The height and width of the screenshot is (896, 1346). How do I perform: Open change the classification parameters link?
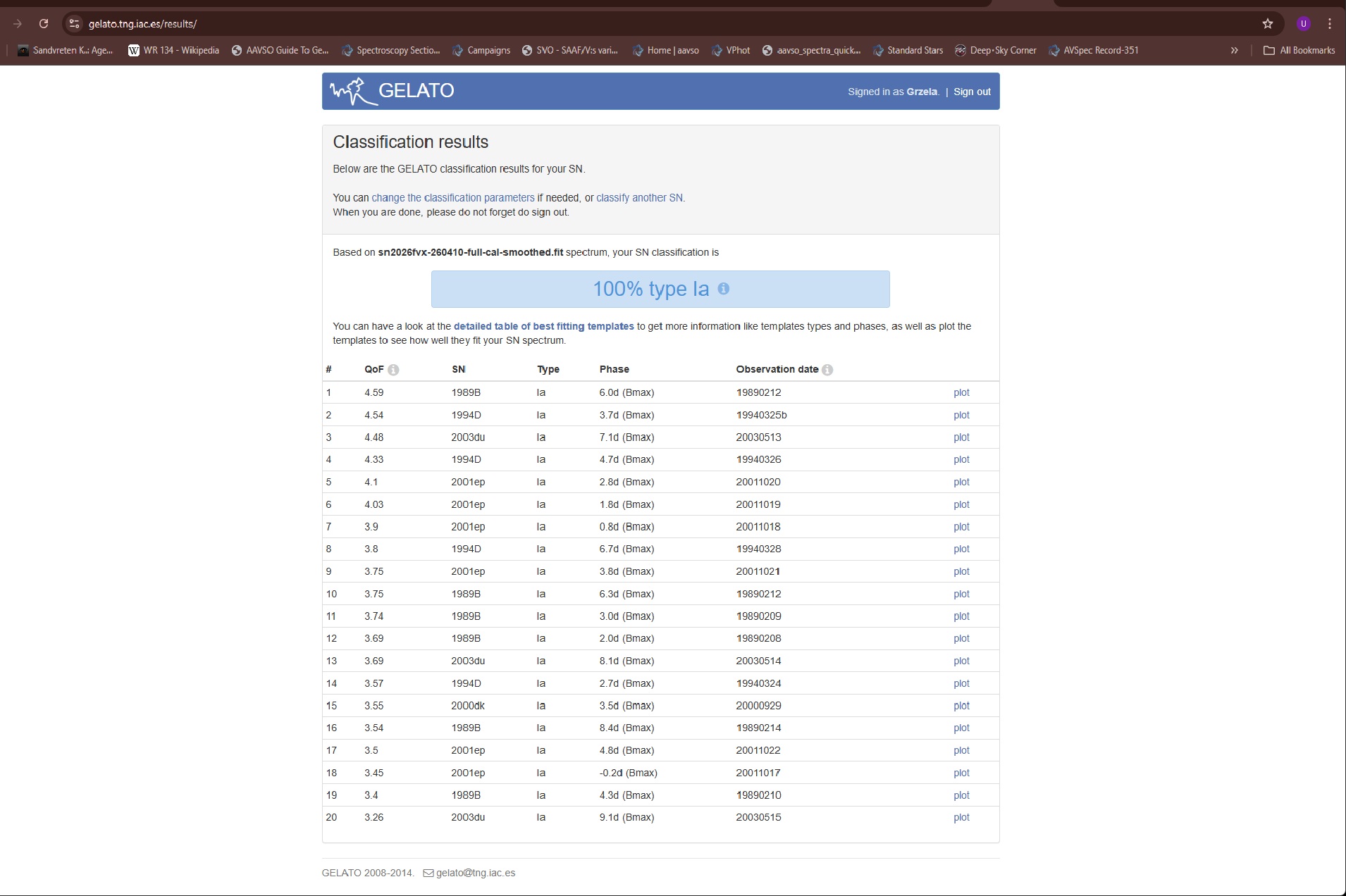452,198
